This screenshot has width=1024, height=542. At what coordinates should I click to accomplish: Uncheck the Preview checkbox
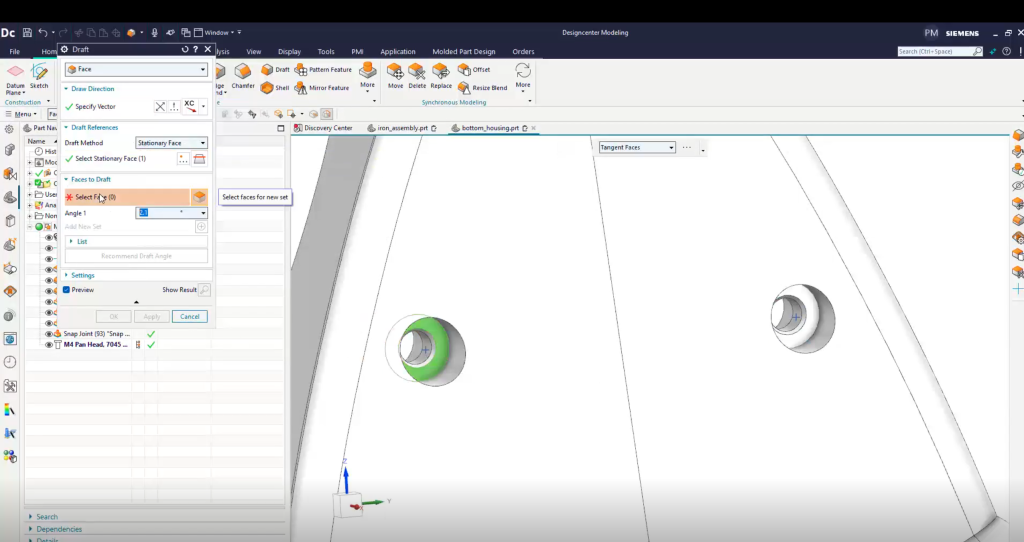[x=67, y=290]
